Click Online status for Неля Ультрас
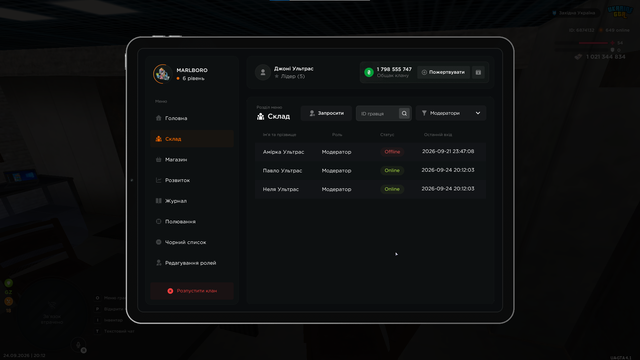The height and width of the screenshot is (360, 640). point(392,189)
